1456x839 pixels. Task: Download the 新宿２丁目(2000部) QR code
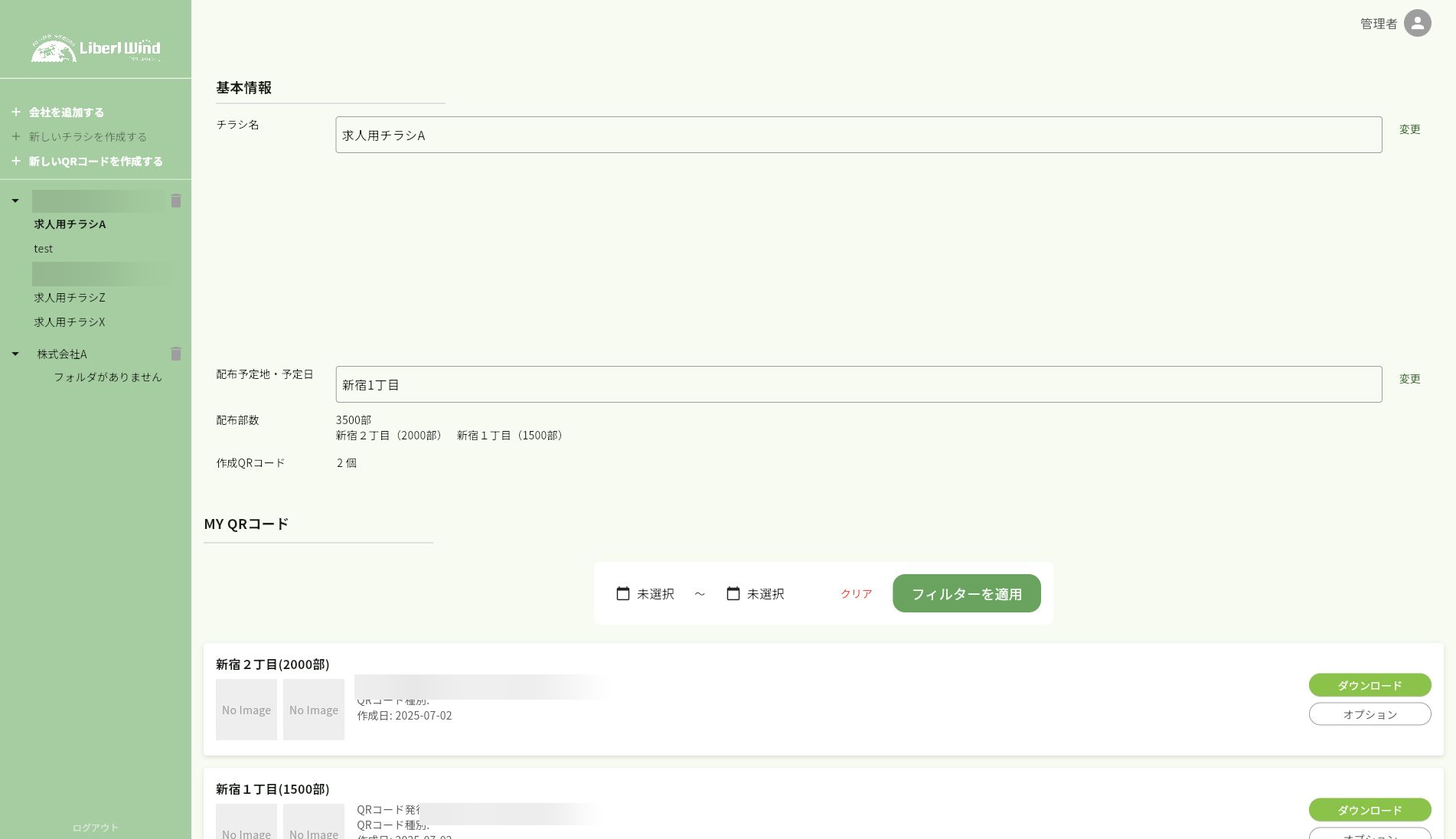[x=1369, y=685]
